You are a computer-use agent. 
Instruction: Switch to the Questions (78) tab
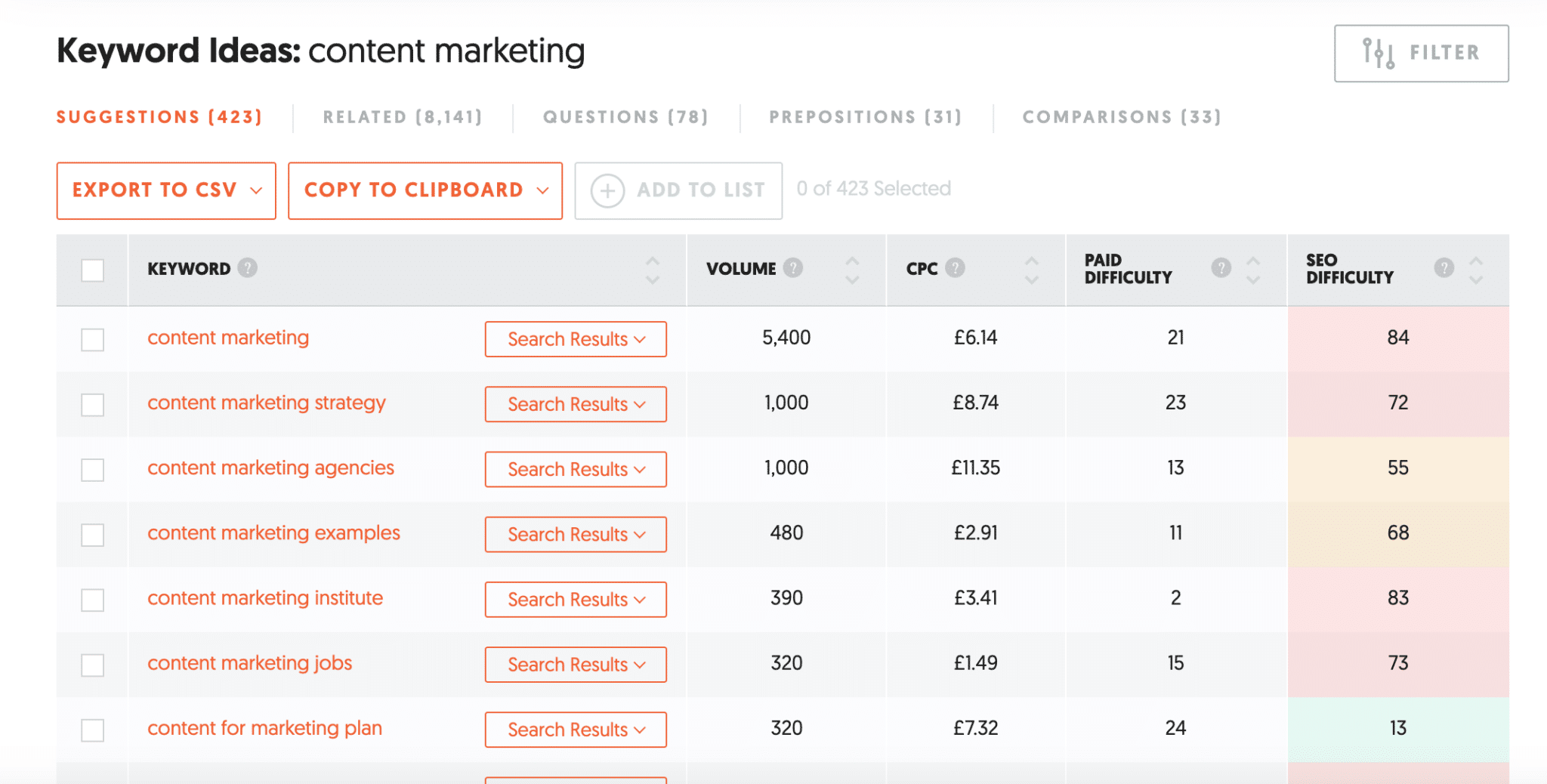(x=625, y=117)
